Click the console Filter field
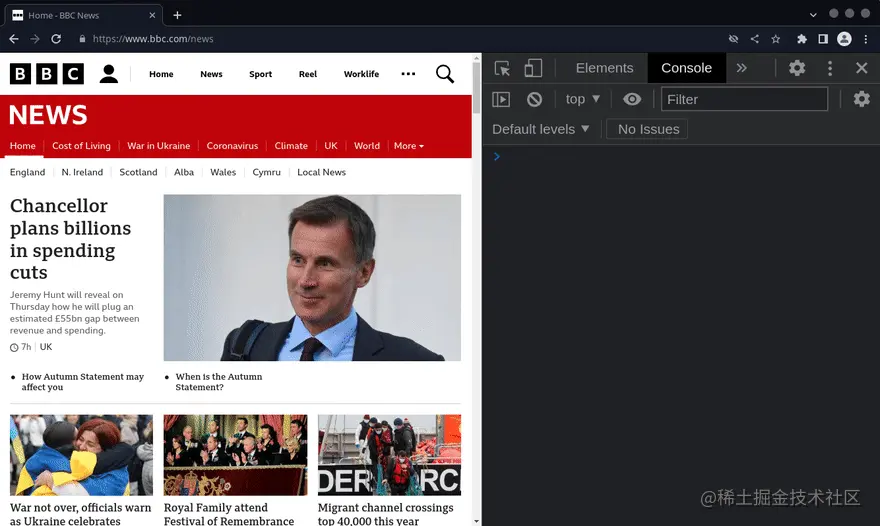The width and height of the screenshot is (880, 526). pos(744,99)
